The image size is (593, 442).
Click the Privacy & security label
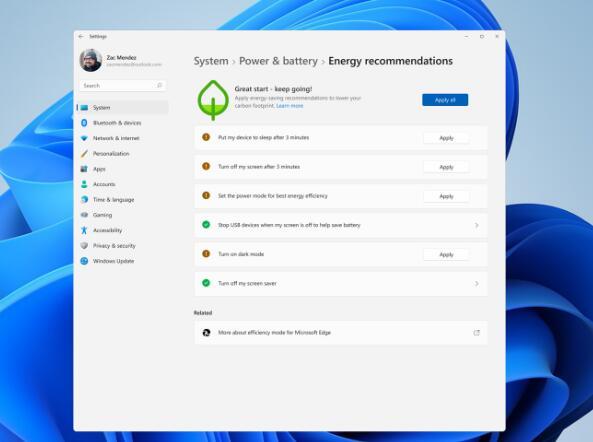[114, 246]
